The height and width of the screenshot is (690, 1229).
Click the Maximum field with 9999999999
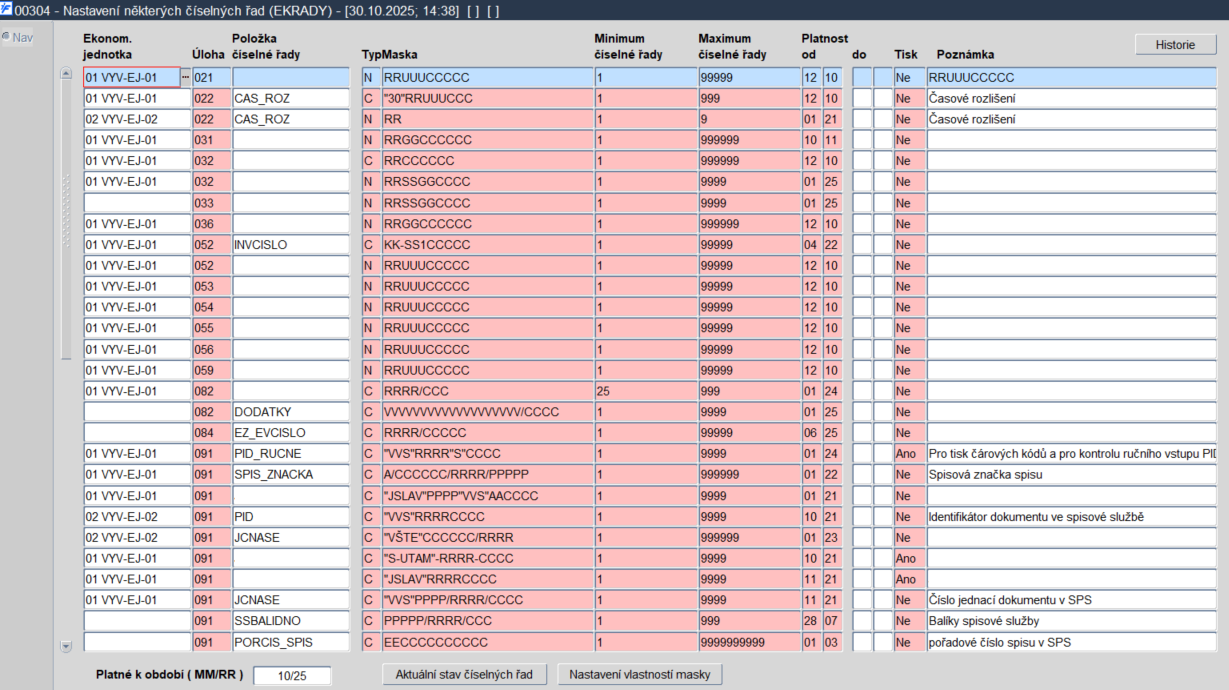click(749, 641)
